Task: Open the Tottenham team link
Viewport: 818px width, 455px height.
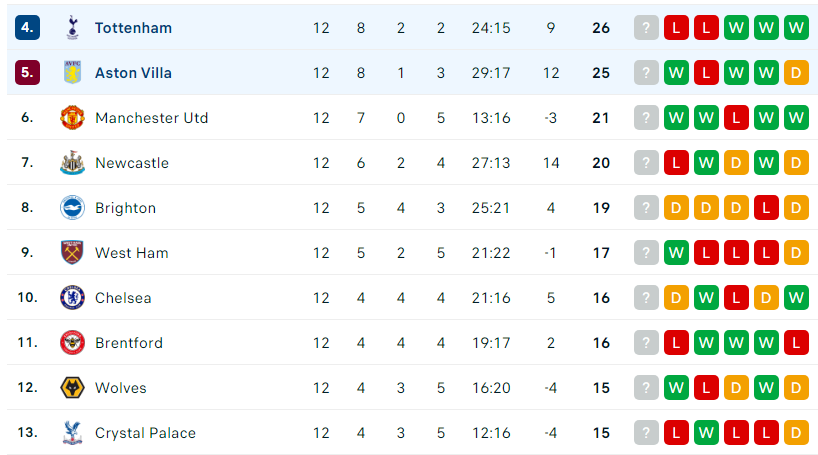Action: 133,28
